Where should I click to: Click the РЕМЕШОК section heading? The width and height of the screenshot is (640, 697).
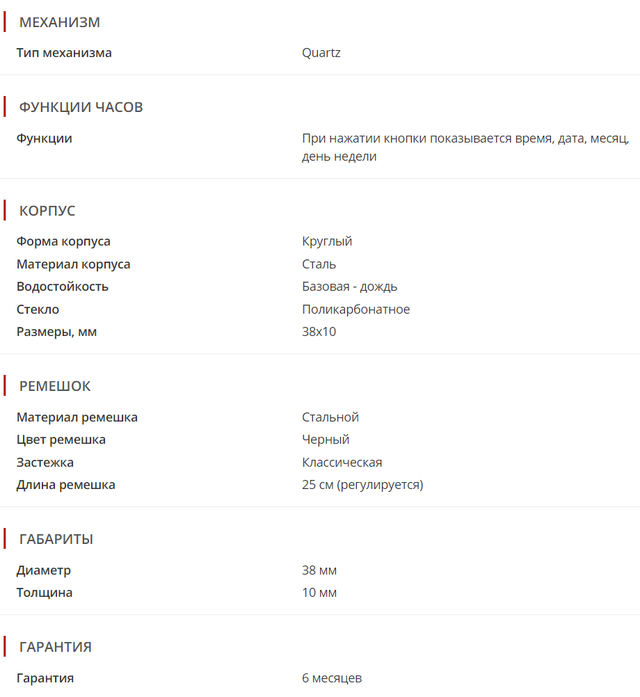coord(55,386)
